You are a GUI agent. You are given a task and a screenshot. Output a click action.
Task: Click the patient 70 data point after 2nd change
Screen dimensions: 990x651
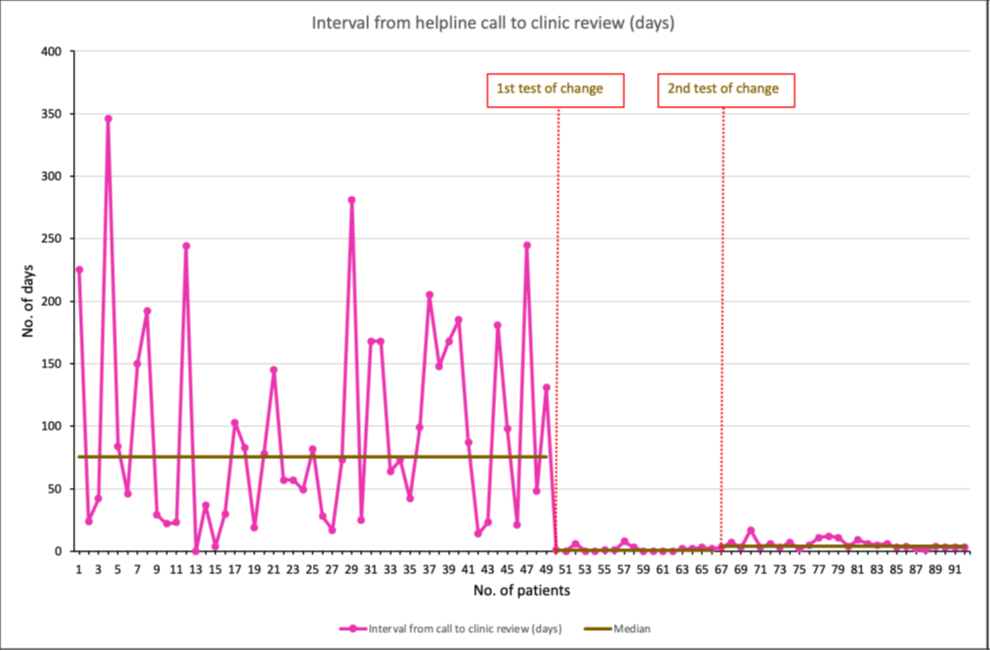pos(750,530)
